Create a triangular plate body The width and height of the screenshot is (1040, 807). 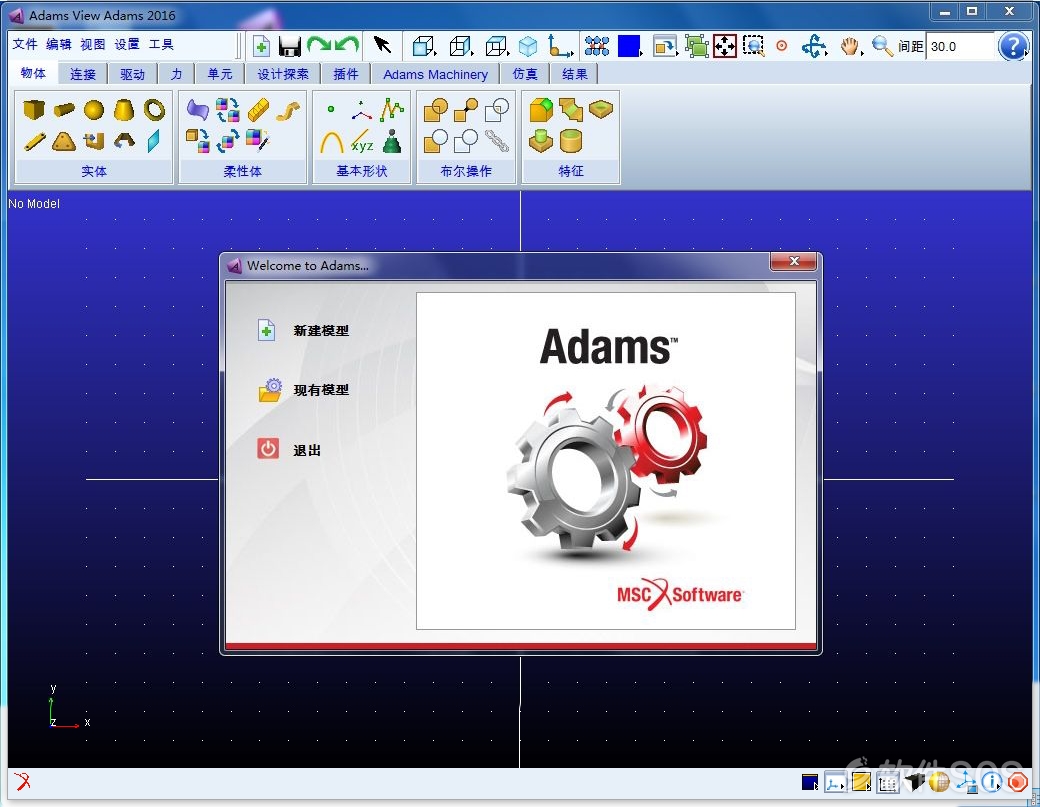tap(64, 141)
